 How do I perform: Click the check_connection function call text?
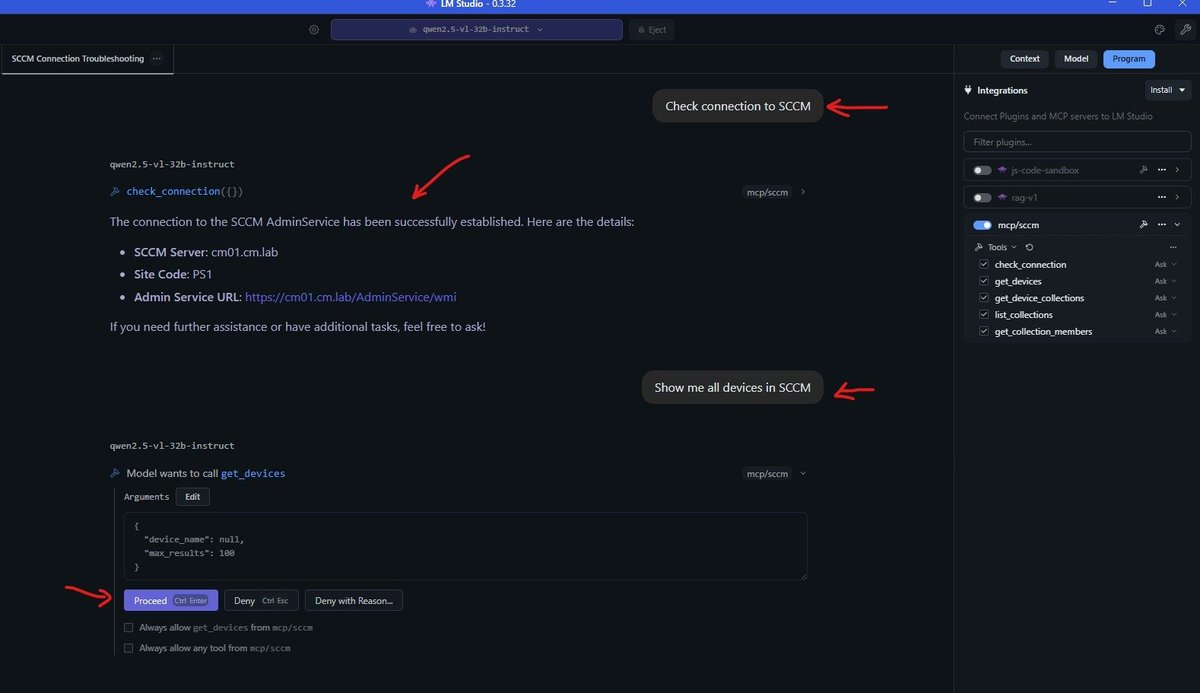point(184,191)
